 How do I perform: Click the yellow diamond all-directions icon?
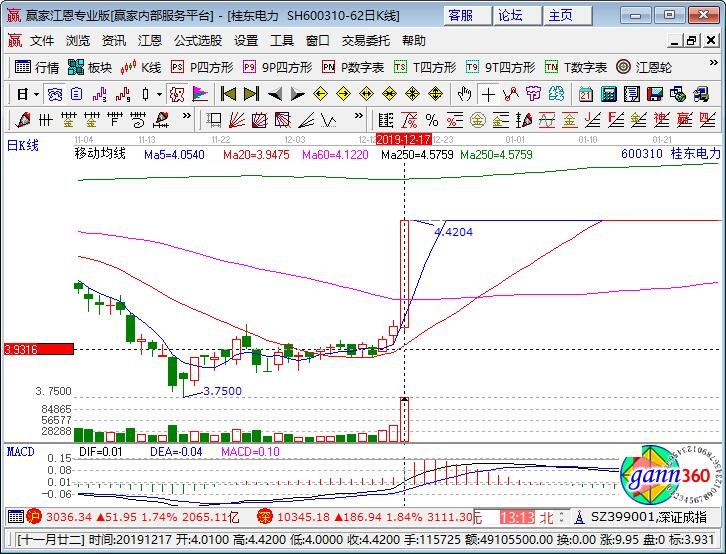point(412,94)
